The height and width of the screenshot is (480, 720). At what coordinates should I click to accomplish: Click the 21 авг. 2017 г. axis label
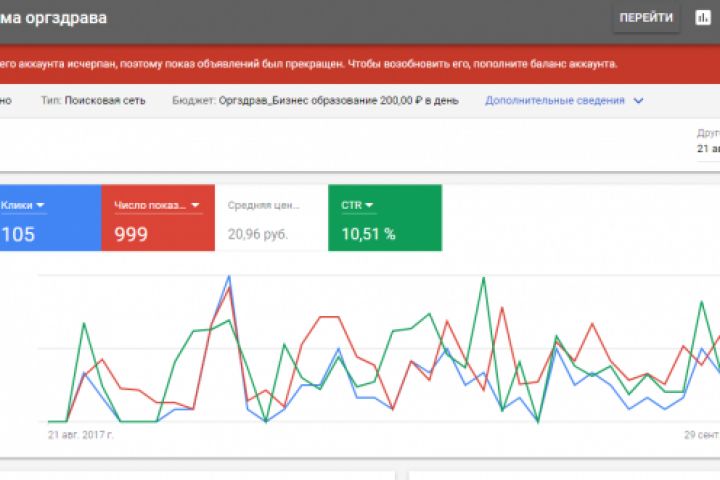coord(81,435)
